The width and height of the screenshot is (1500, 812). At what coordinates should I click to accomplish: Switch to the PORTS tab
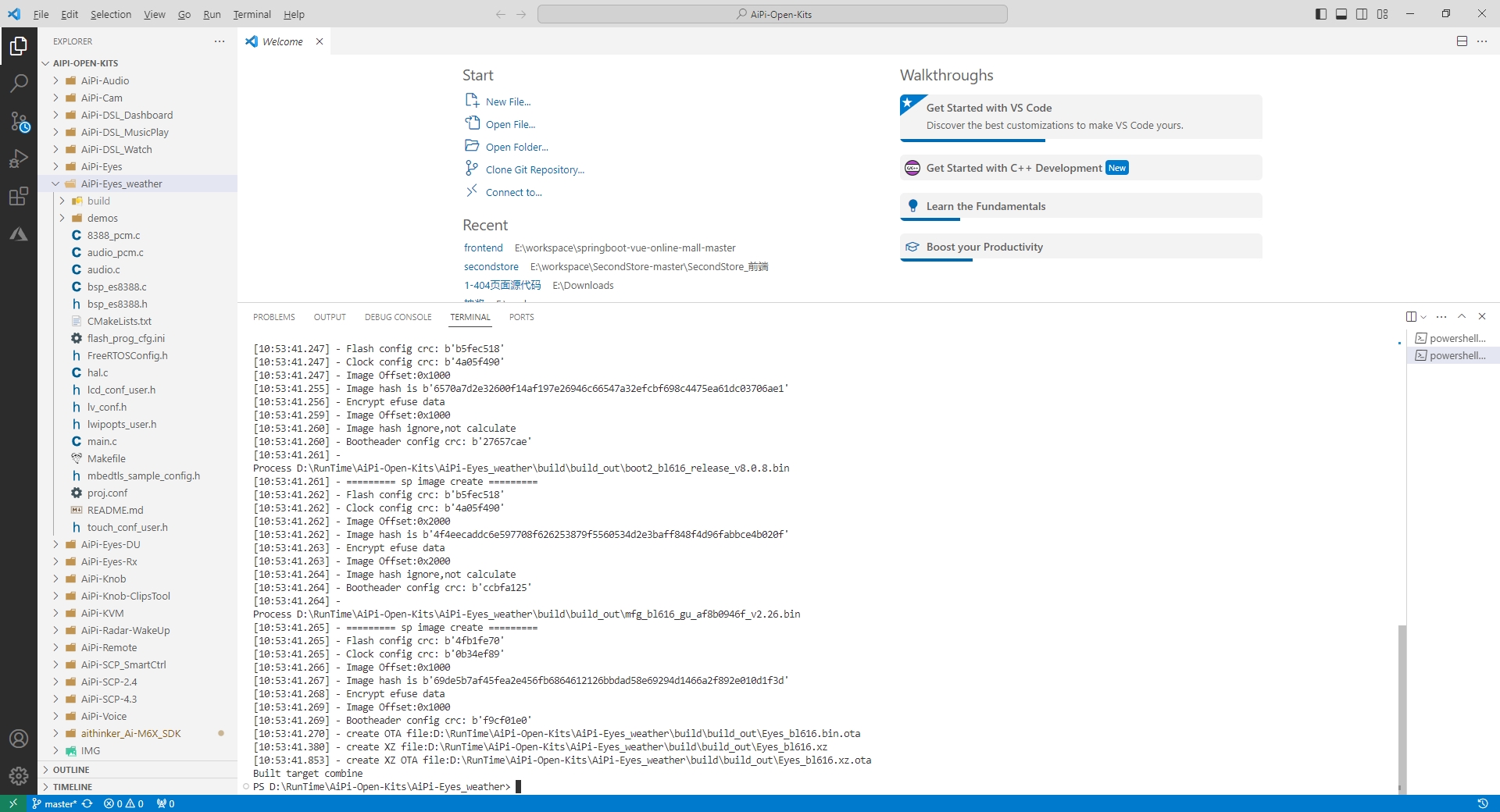pyautogui.click(x=522, y=317)
